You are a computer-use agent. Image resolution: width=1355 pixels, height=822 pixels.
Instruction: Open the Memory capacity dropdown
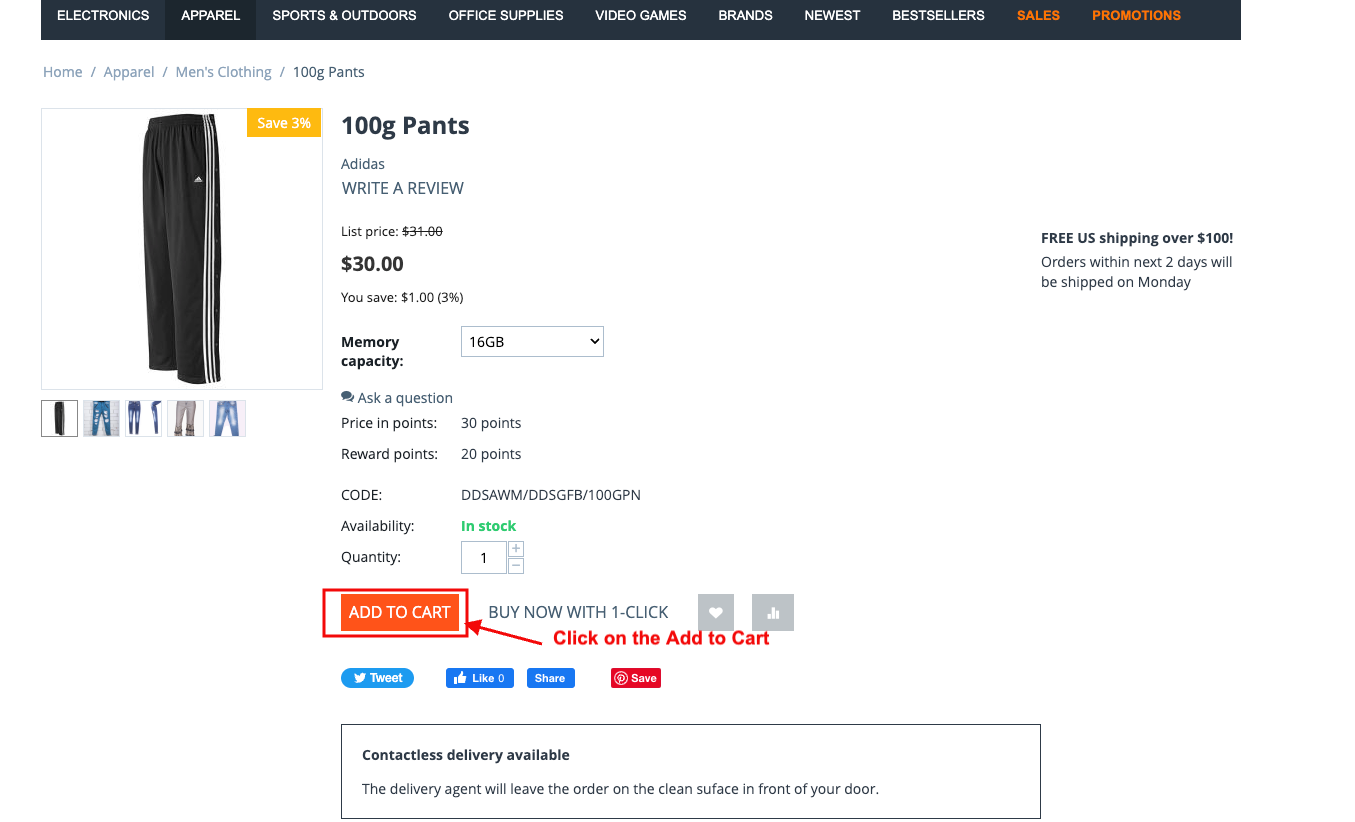pos(532,342)
